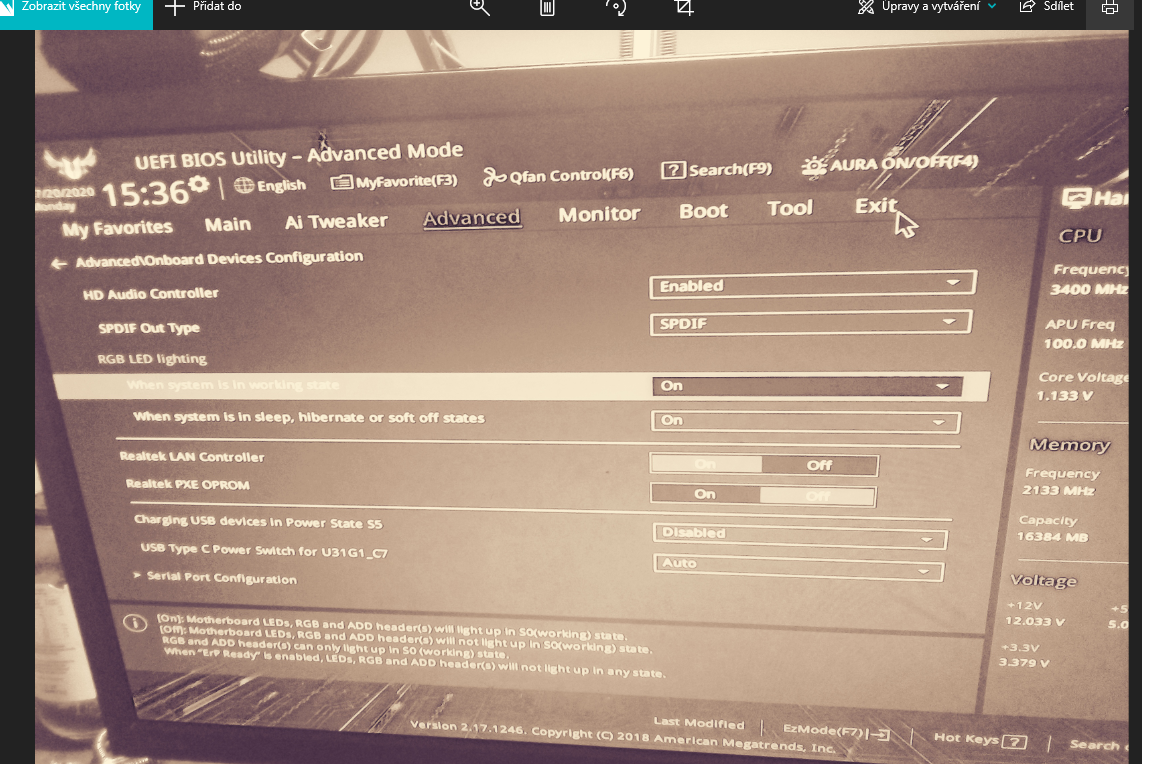
Task: Click the delete trash icon
Action: coord(547,7)
